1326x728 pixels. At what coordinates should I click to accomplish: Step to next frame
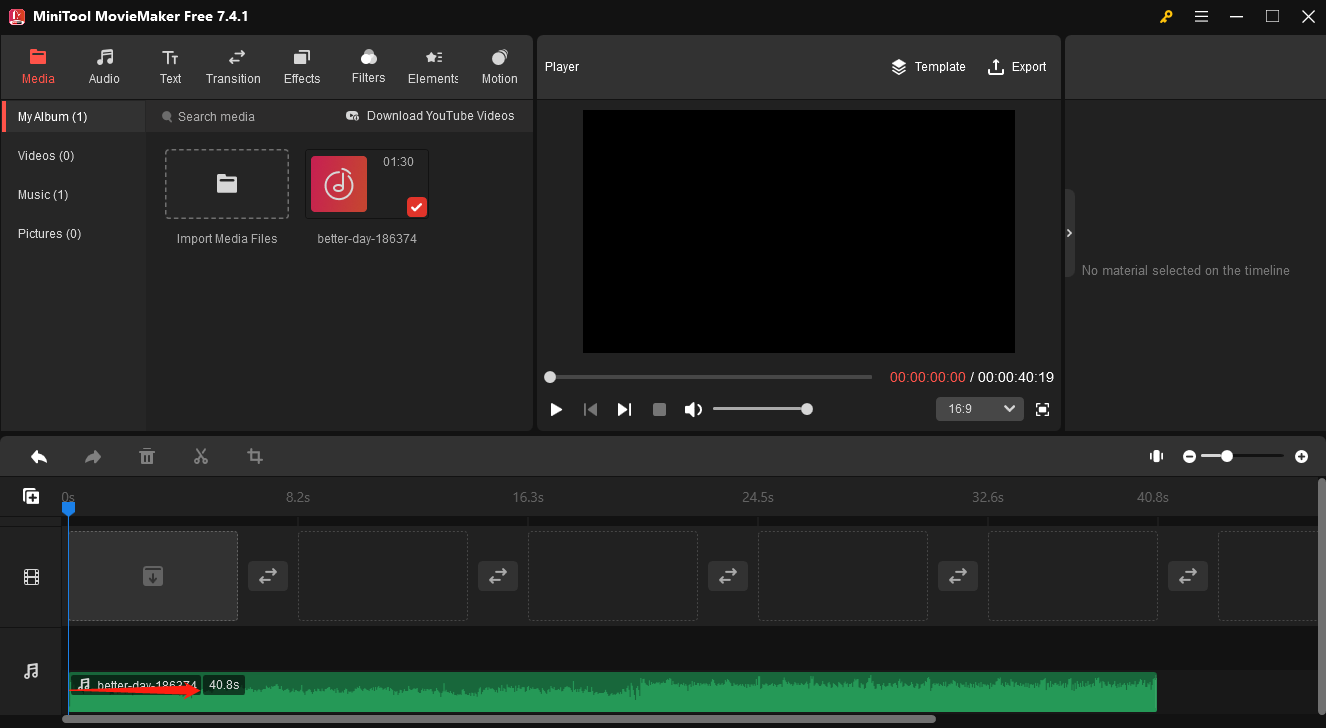tap(624, 409)
